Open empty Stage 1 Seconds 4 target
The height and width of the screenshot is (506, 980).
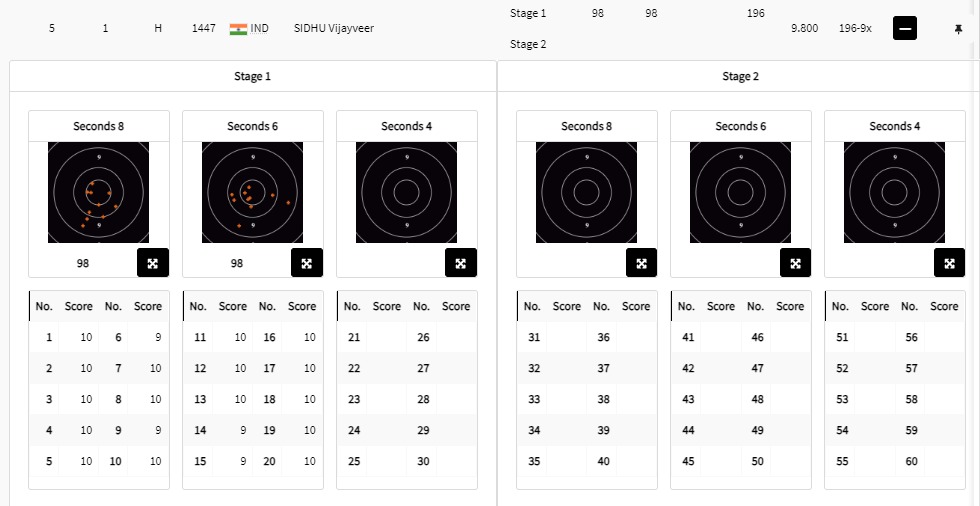(406, 192)
